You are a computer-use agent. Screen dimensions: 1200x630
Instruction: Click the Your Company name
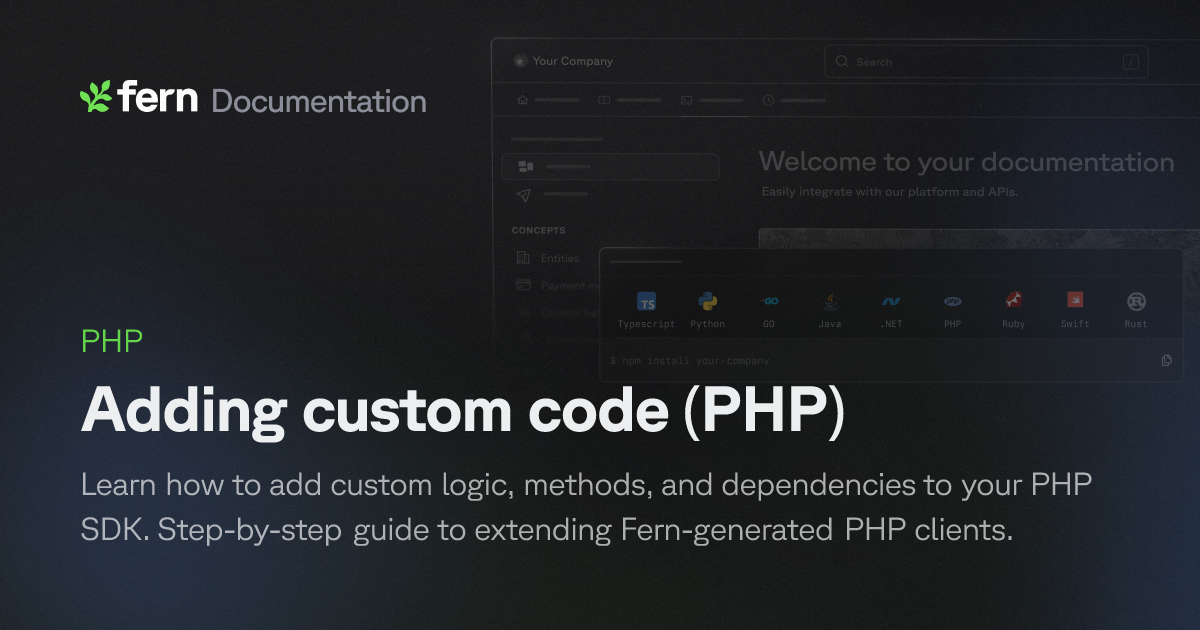[573, 61]
